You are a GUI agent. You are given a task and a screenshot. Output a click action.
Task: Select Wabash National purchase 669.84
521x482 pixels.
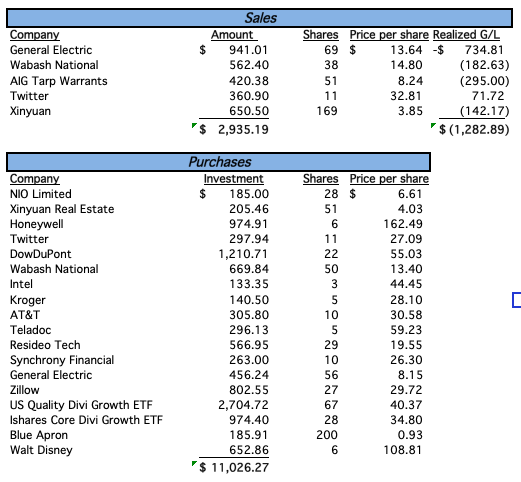pyautogui.click(x=249, y=269)
